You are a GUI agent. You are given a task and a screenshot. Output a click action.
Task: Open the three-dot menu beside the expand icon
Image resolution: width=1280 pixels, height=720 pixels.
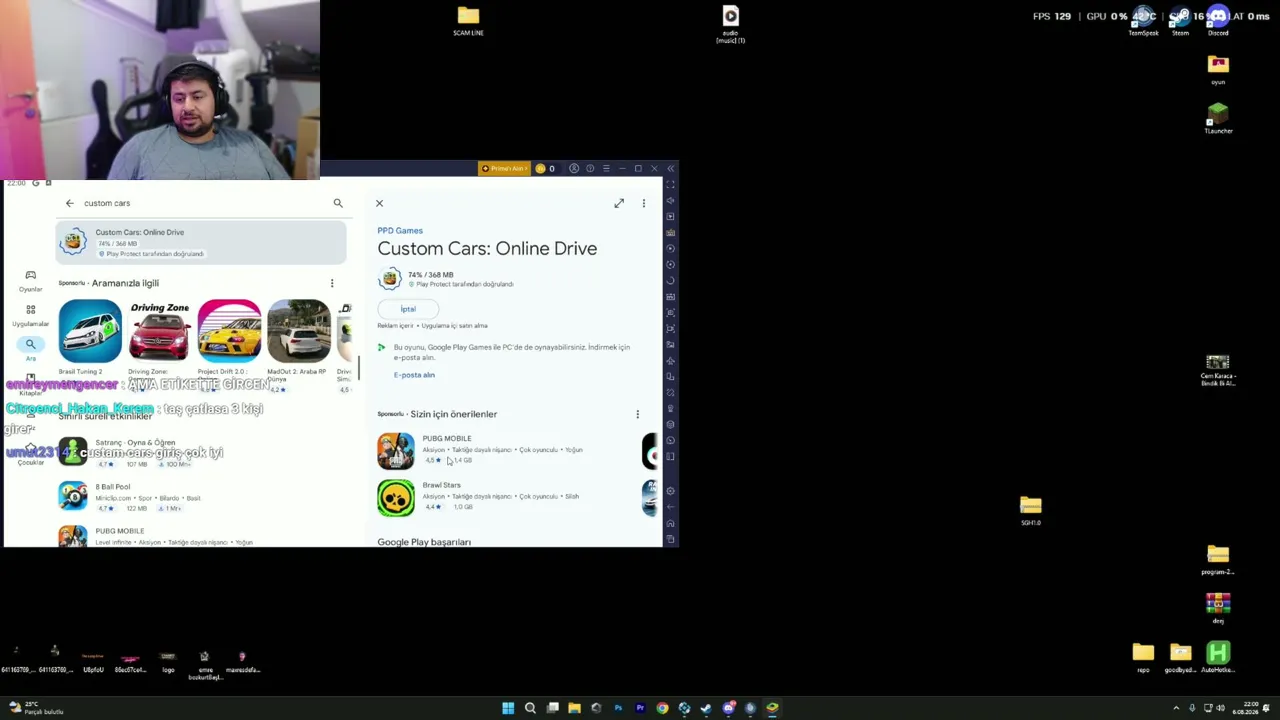[644, 203]
